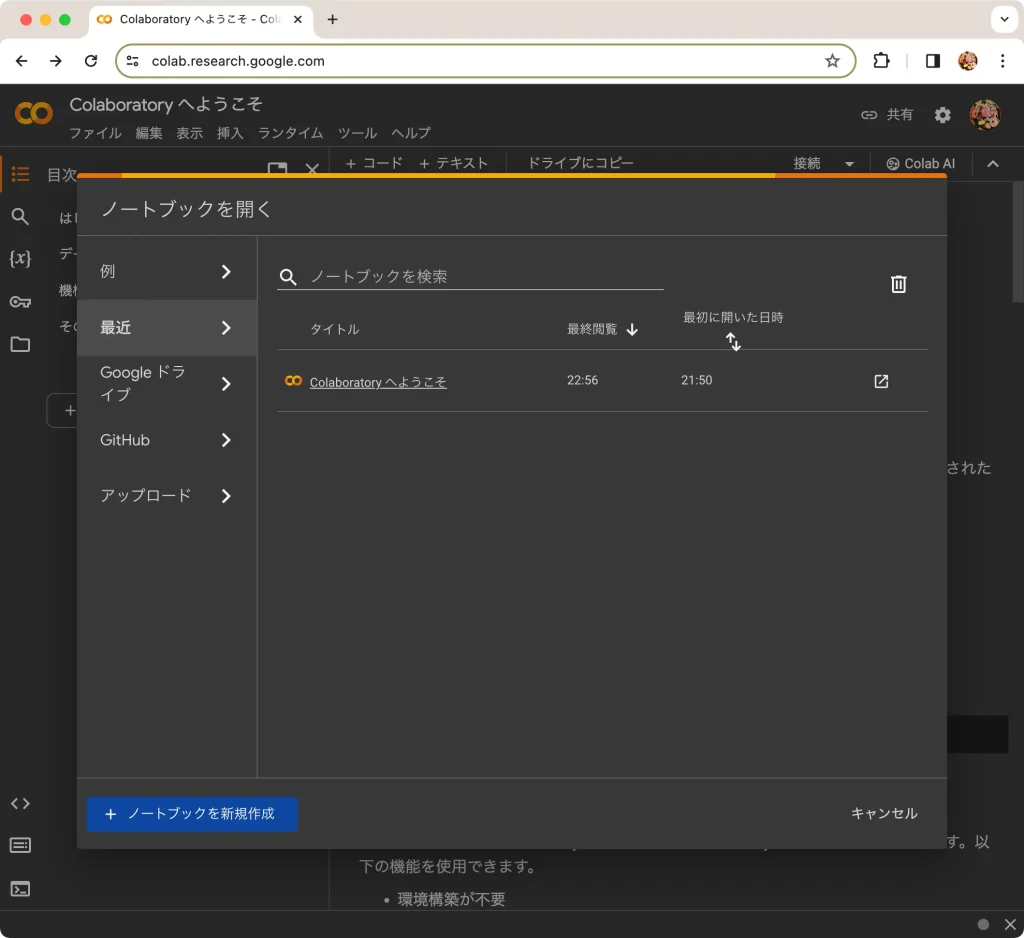Click the 接続 connect button

(x=807, y=163)
